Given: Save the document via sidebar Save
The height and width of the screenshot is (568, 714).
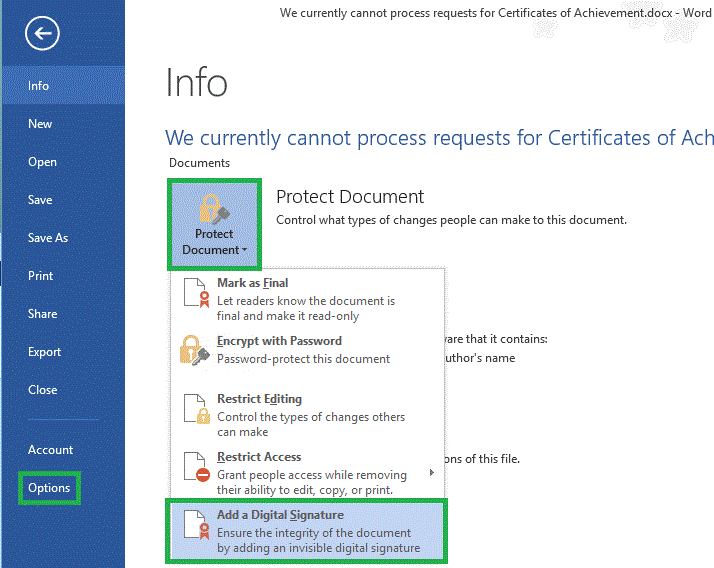Looking at the screenshot, I should point(40,200).
